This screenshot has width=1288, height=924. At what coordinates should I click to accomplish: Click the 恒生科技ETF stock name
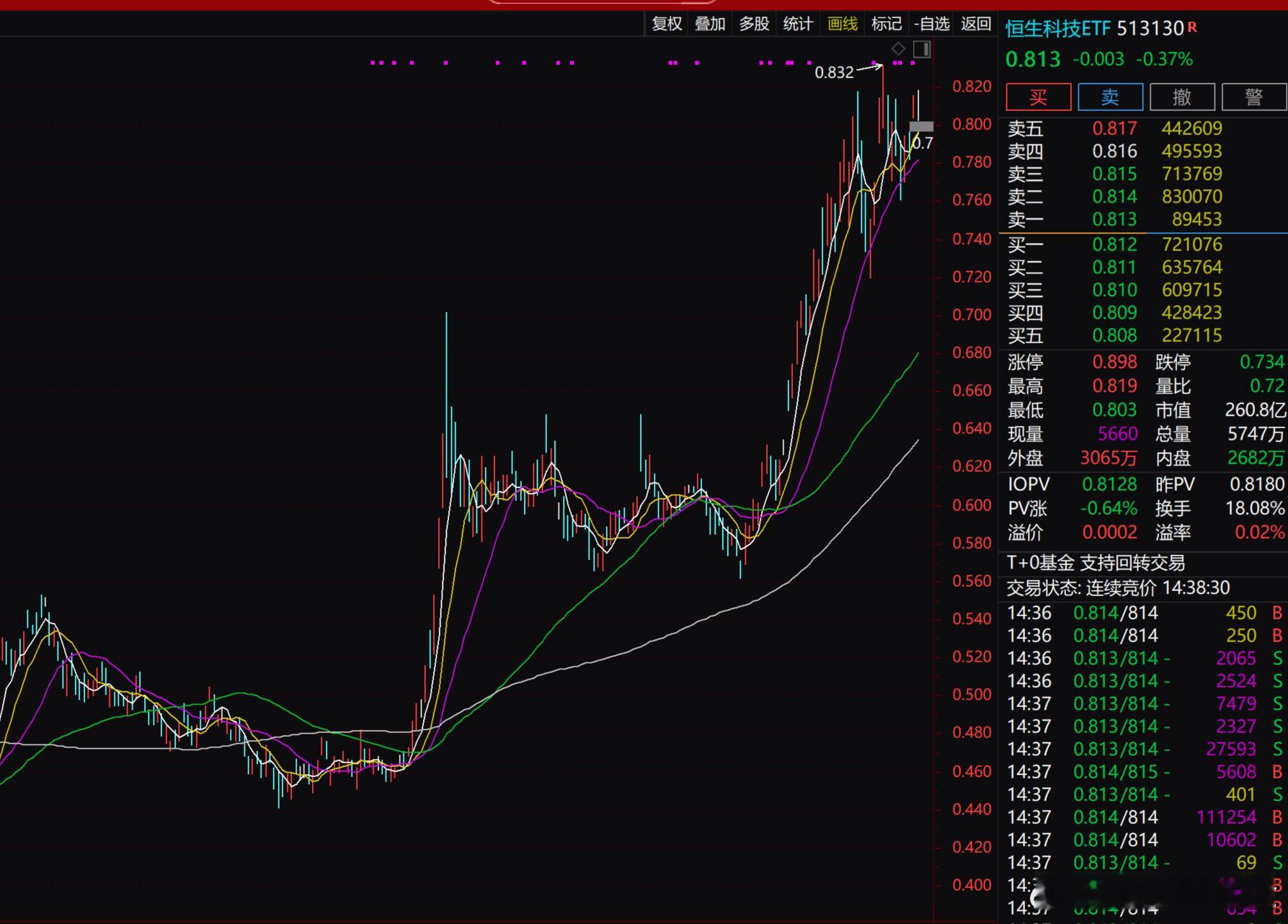click(x=1058, y=28)
